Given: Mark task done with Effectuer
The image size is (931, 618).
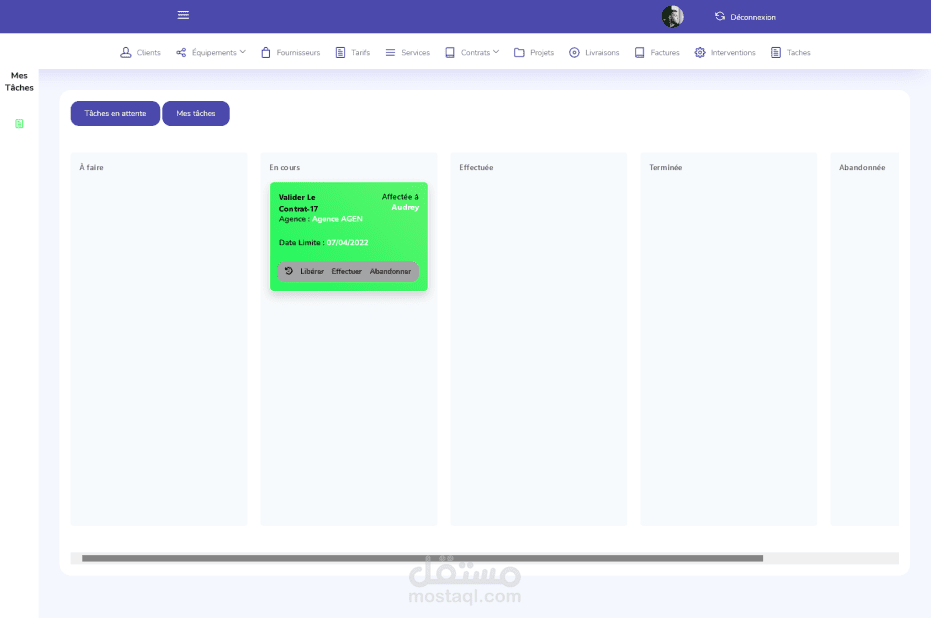Looking at the screenshot, I should click(x=346, y=271).
